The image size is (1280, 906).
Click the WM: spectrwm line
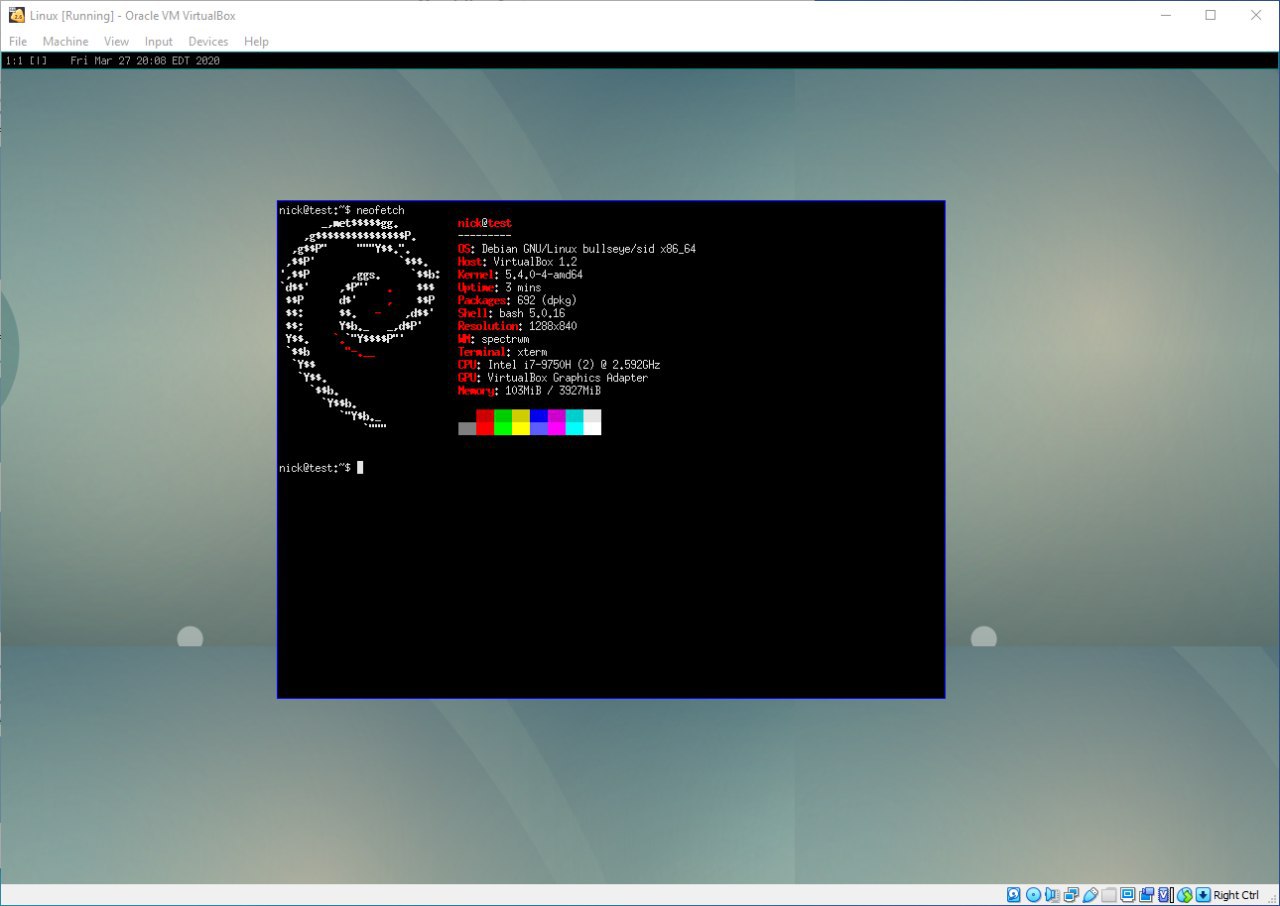tap(494, 340)
